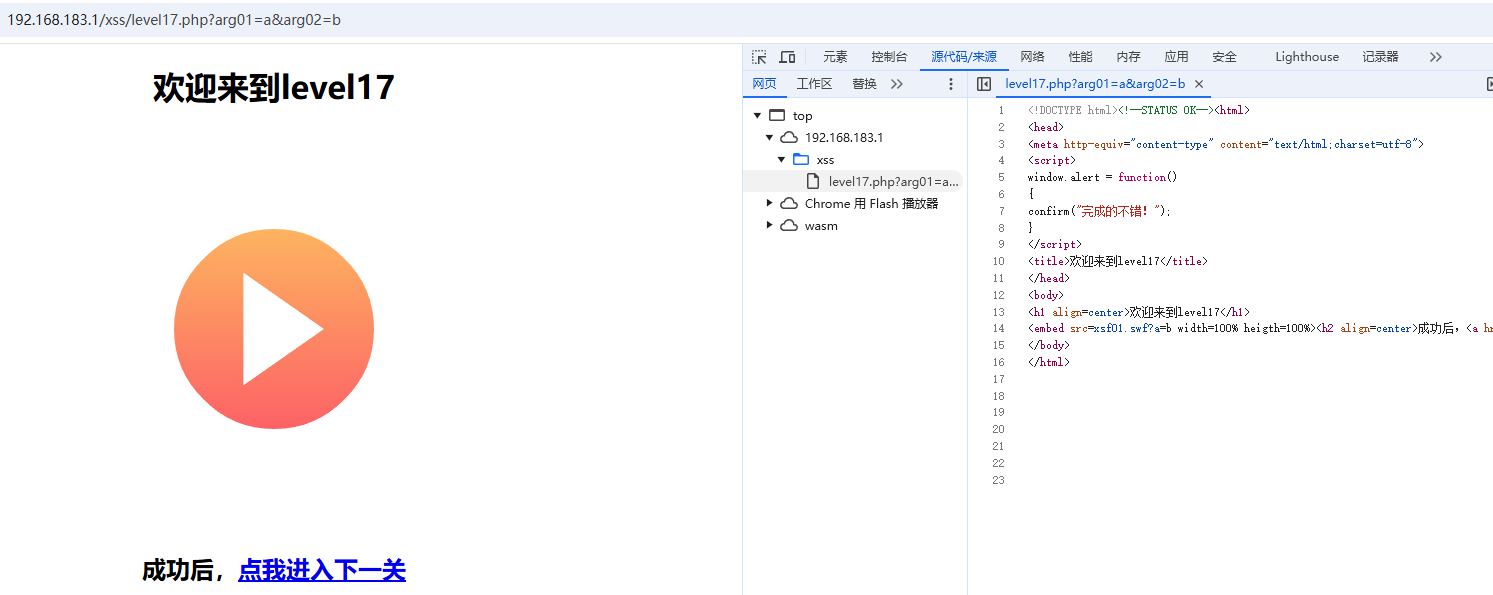
Task: Select the wasm tree node
Action: pos(821,226)
